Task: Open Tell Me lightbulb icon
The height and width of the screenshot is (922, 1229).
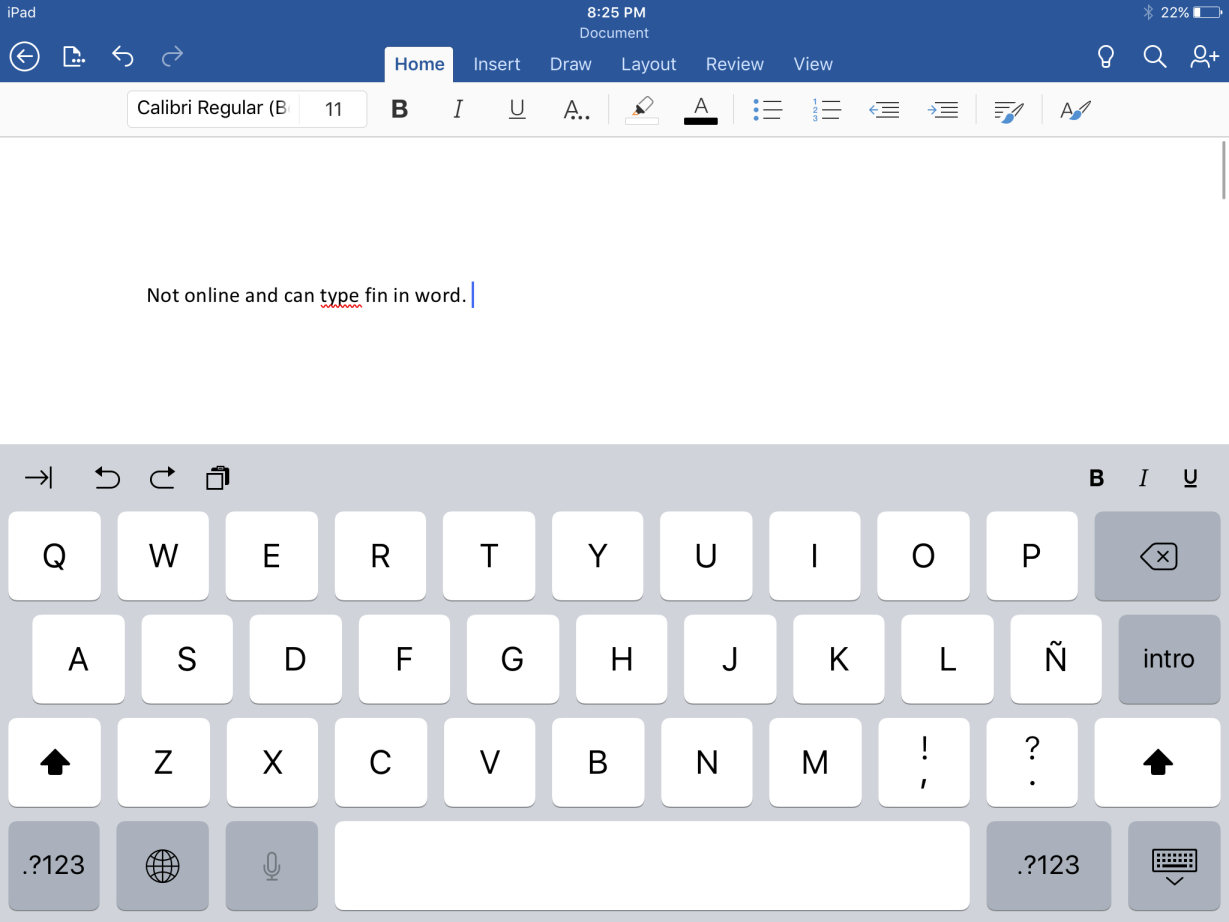Action: tap(1105, 57)
